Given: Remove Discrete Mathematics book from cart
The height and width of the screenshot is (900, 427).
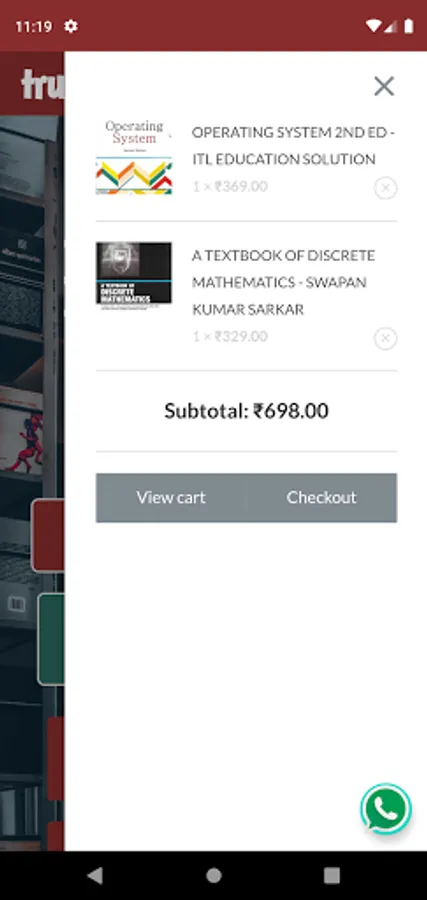Looking at the screenshot, I should [x=386, y=339].
